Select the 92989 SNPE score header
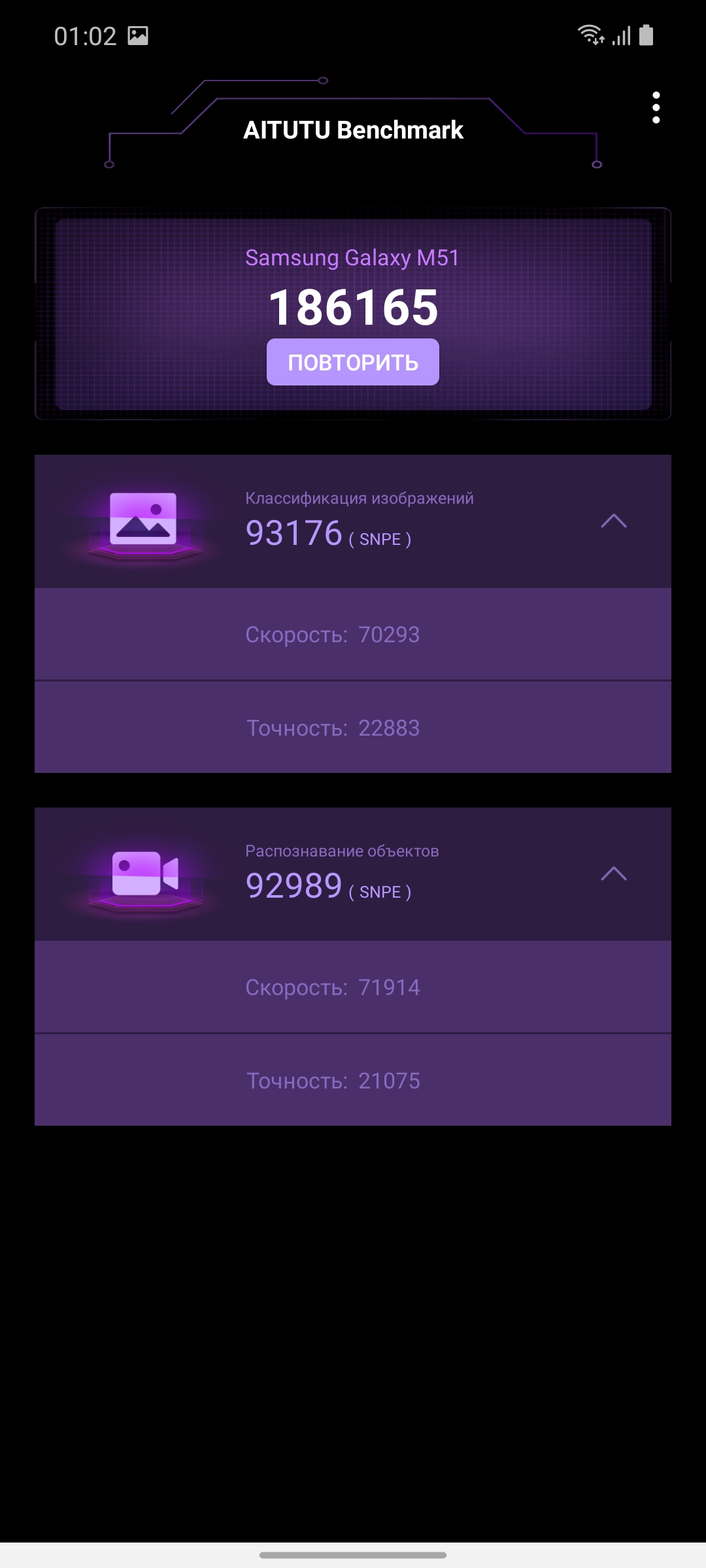The width and height of the screenshot is (706, 1568). click(x=328, y=887)
